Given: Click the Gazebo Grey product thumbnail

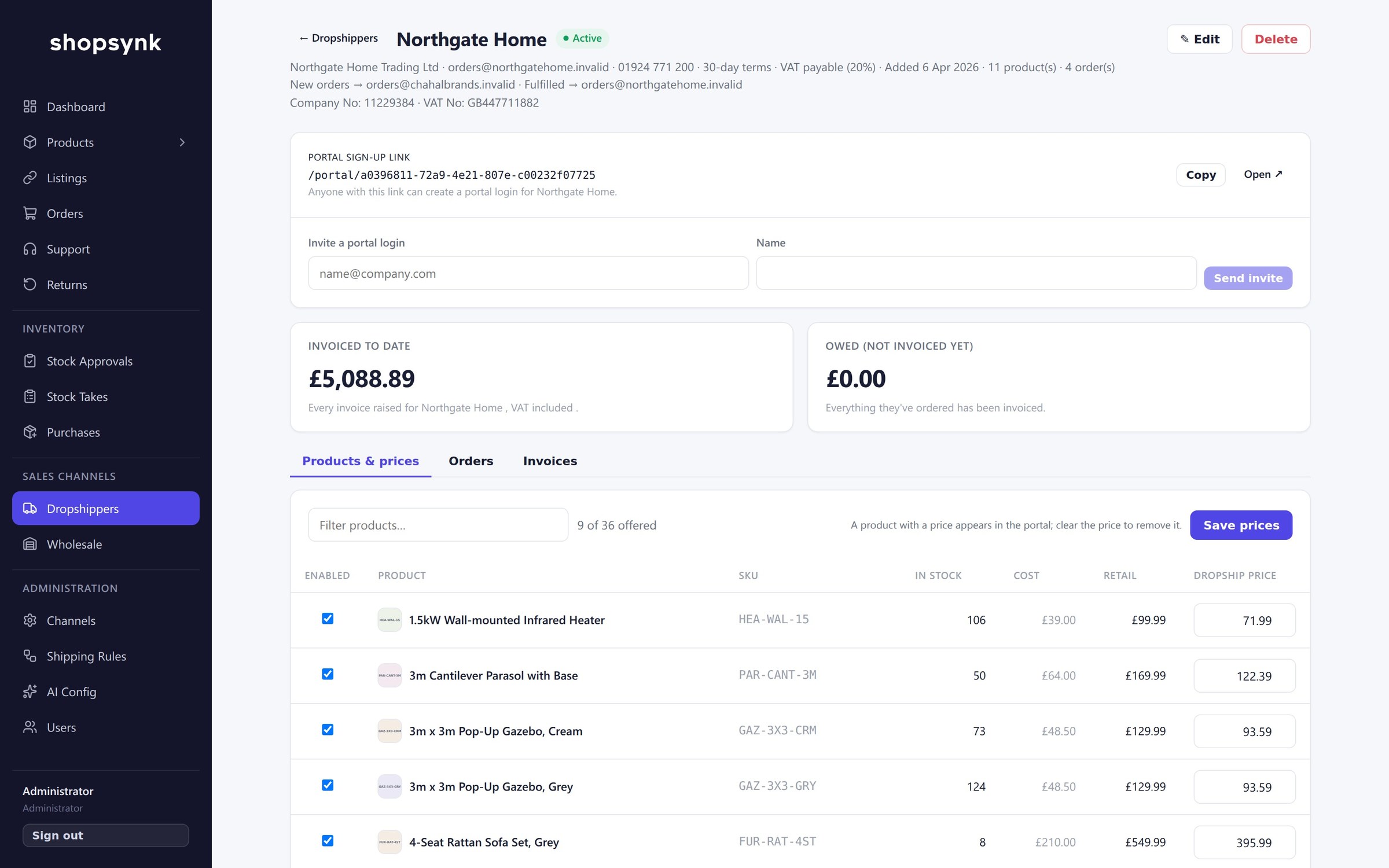Looking at the screenshot, I should pos(389,786).
